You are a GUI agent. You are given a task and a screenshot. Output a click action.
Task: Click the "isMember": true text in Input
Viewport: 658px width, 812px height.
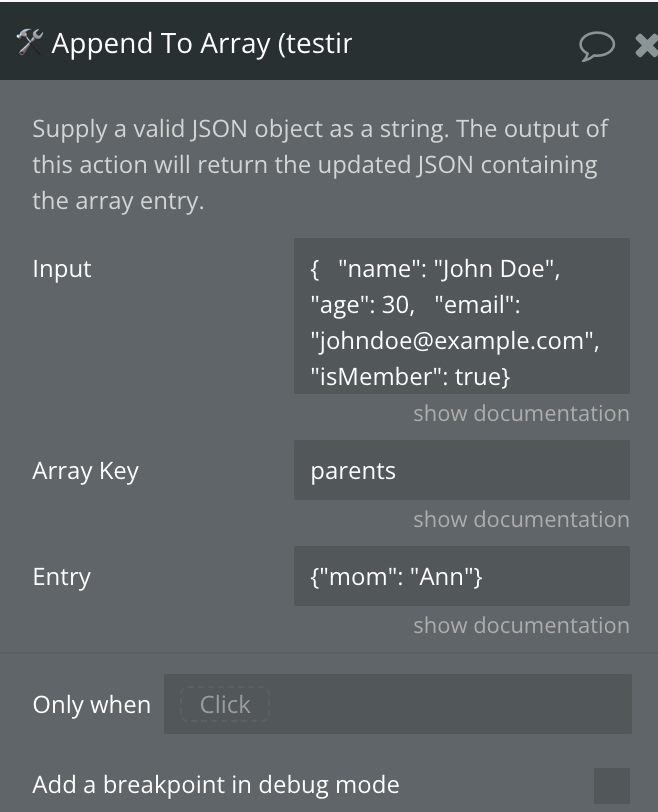[411, 376]
